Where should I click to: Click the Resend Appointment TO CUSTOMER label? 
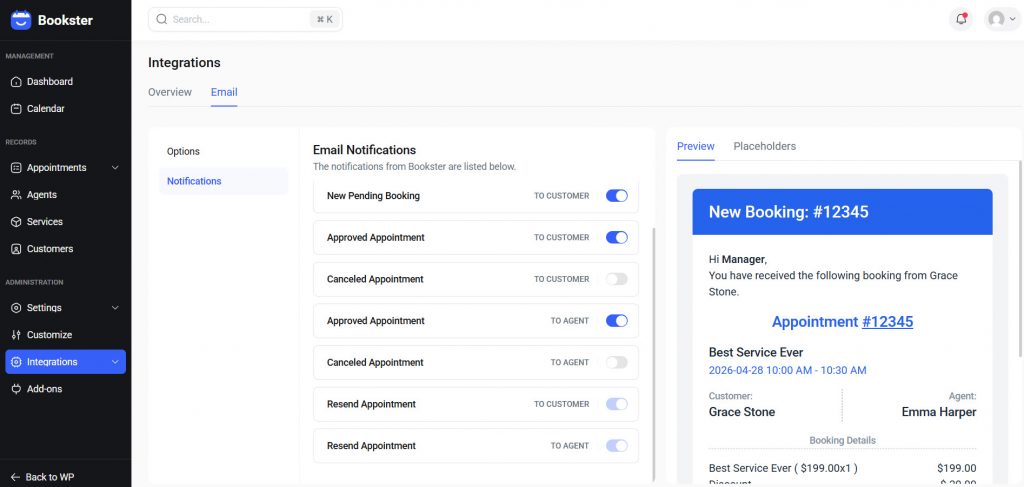coord(562,404)
